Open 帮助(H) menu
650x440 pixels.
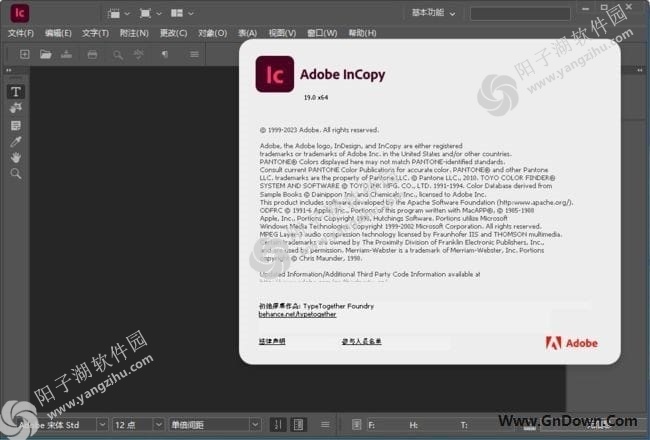pos(362,33)
